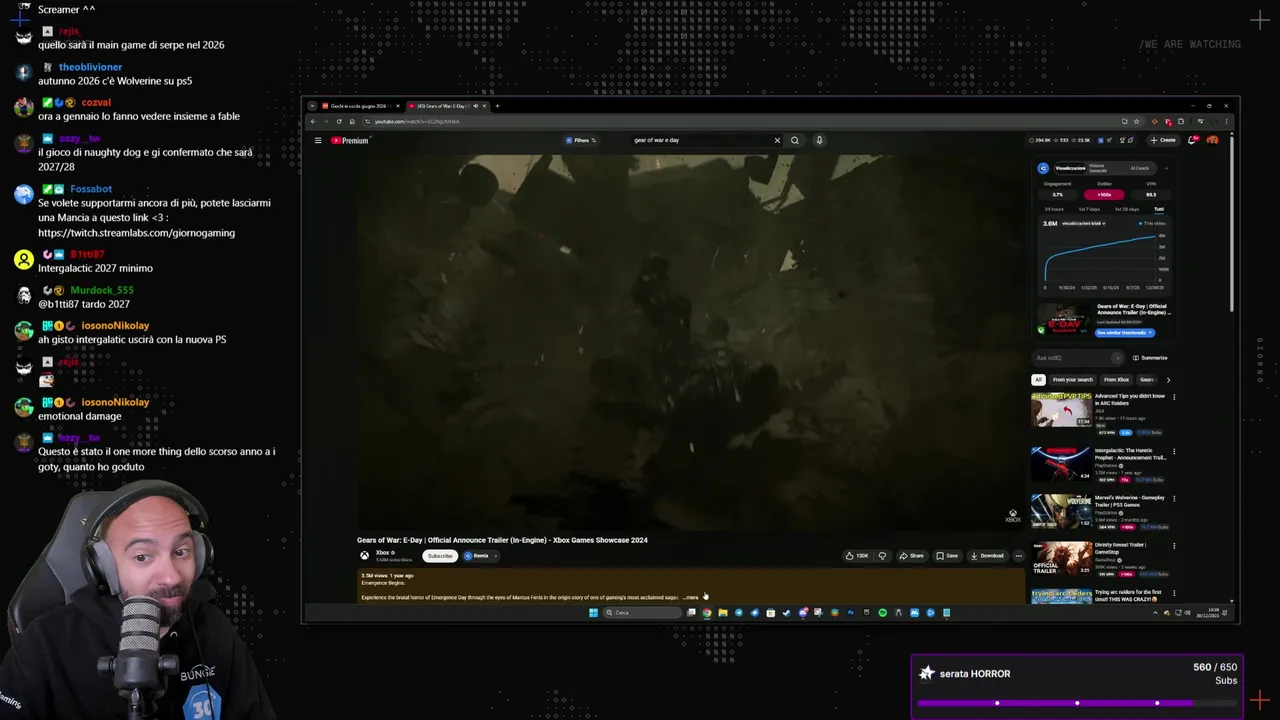
Task: Select the All filter chip
Action: tap(1038, 380)
